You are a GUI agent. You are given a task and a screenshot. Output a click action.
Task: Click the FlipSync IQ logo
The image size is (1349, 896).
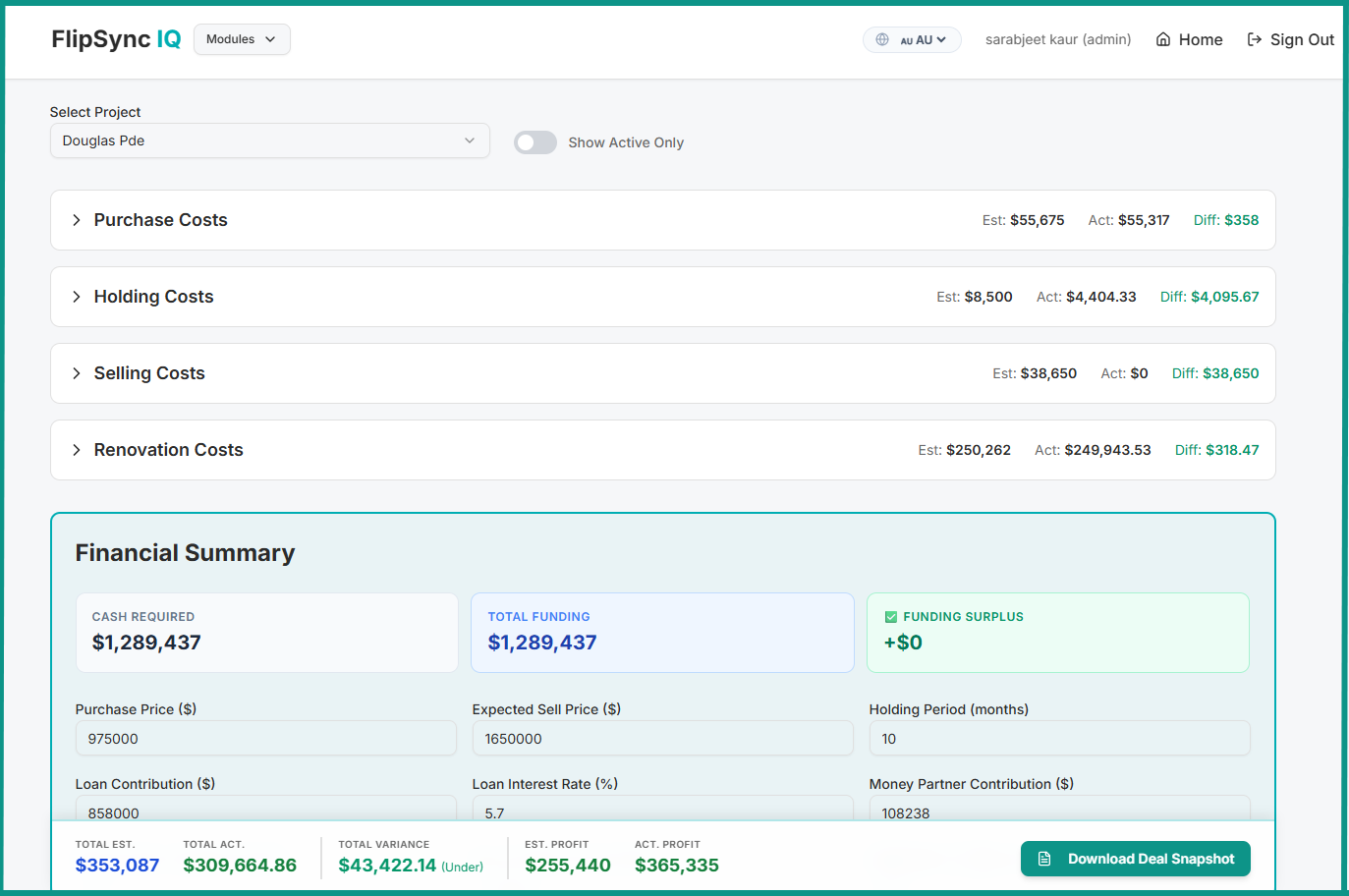point(116,39)
